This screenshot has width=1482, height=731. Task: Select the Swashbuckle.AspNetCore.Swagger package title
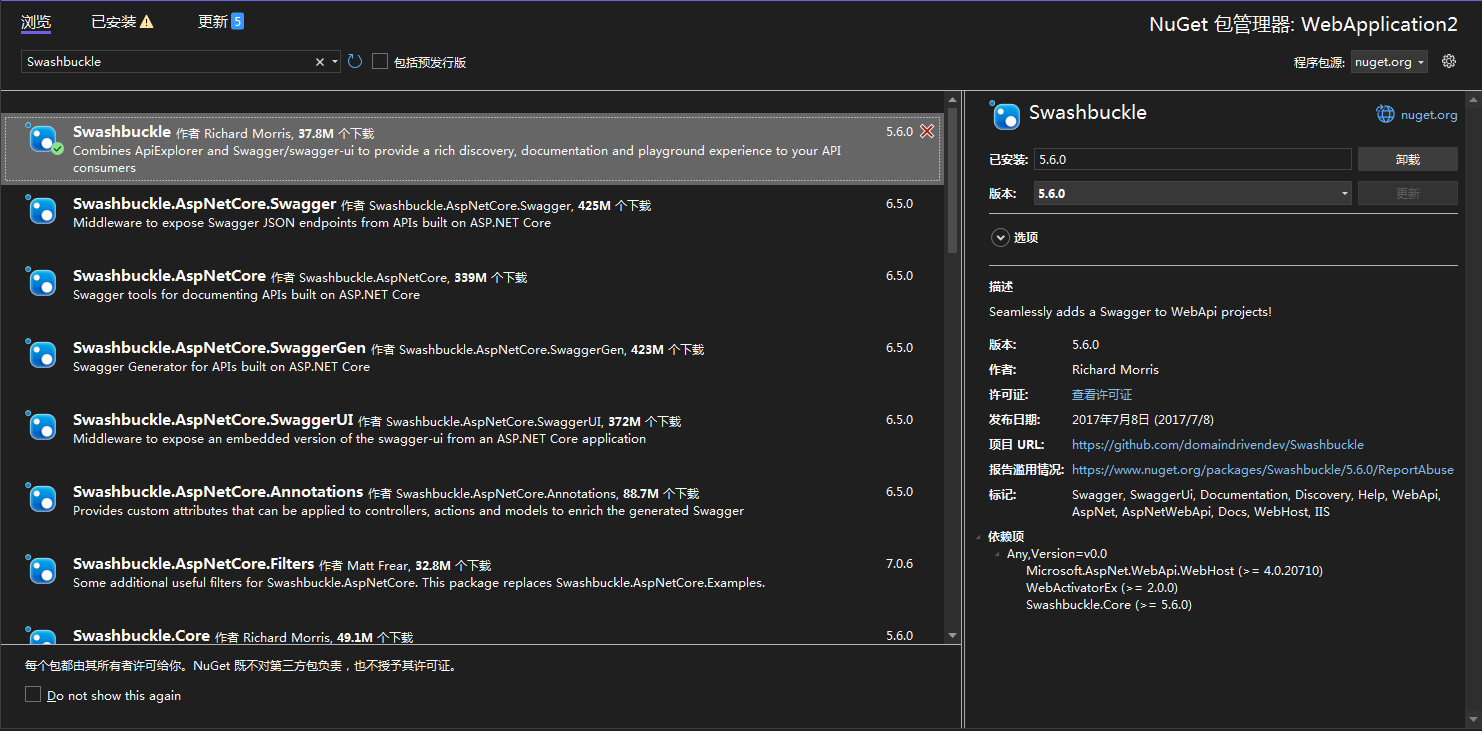click(x=204, y=204)
